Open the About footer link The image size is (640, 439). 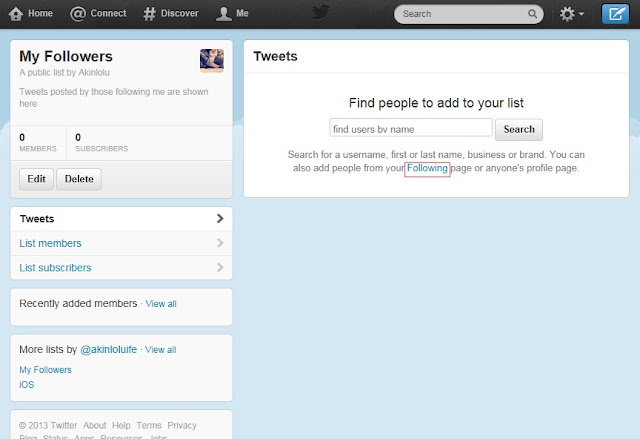(x=95, y=426)
